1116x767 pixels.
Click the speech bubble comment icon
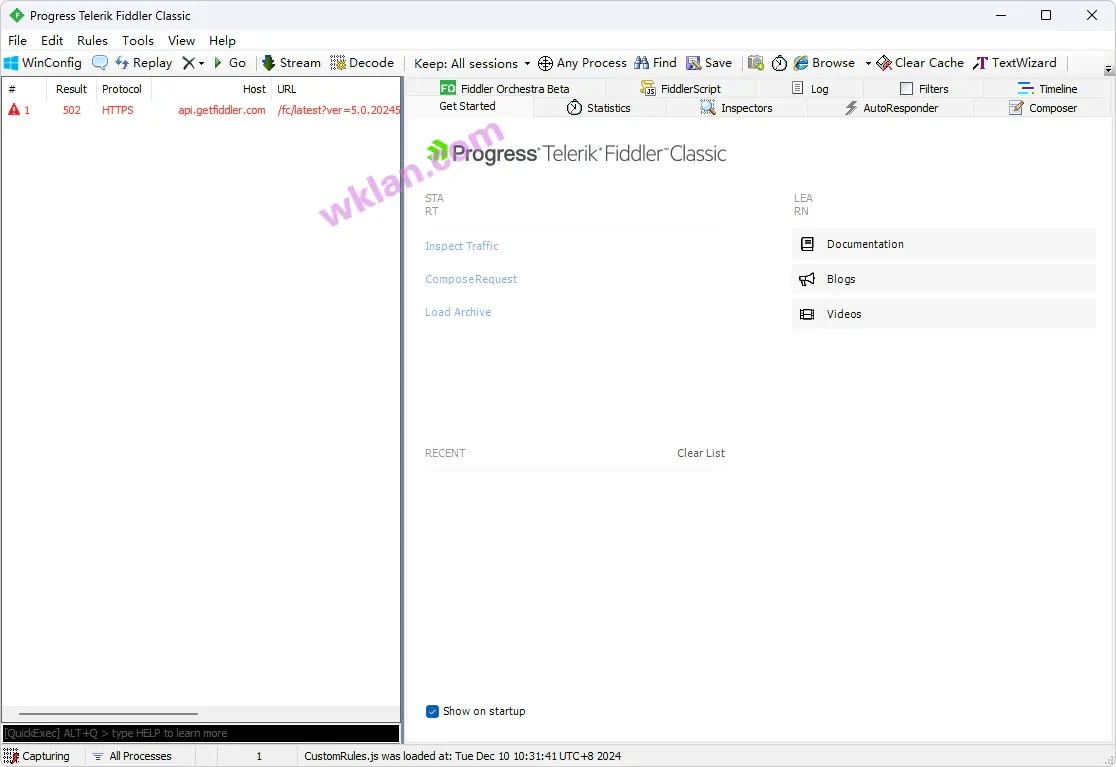100,63
